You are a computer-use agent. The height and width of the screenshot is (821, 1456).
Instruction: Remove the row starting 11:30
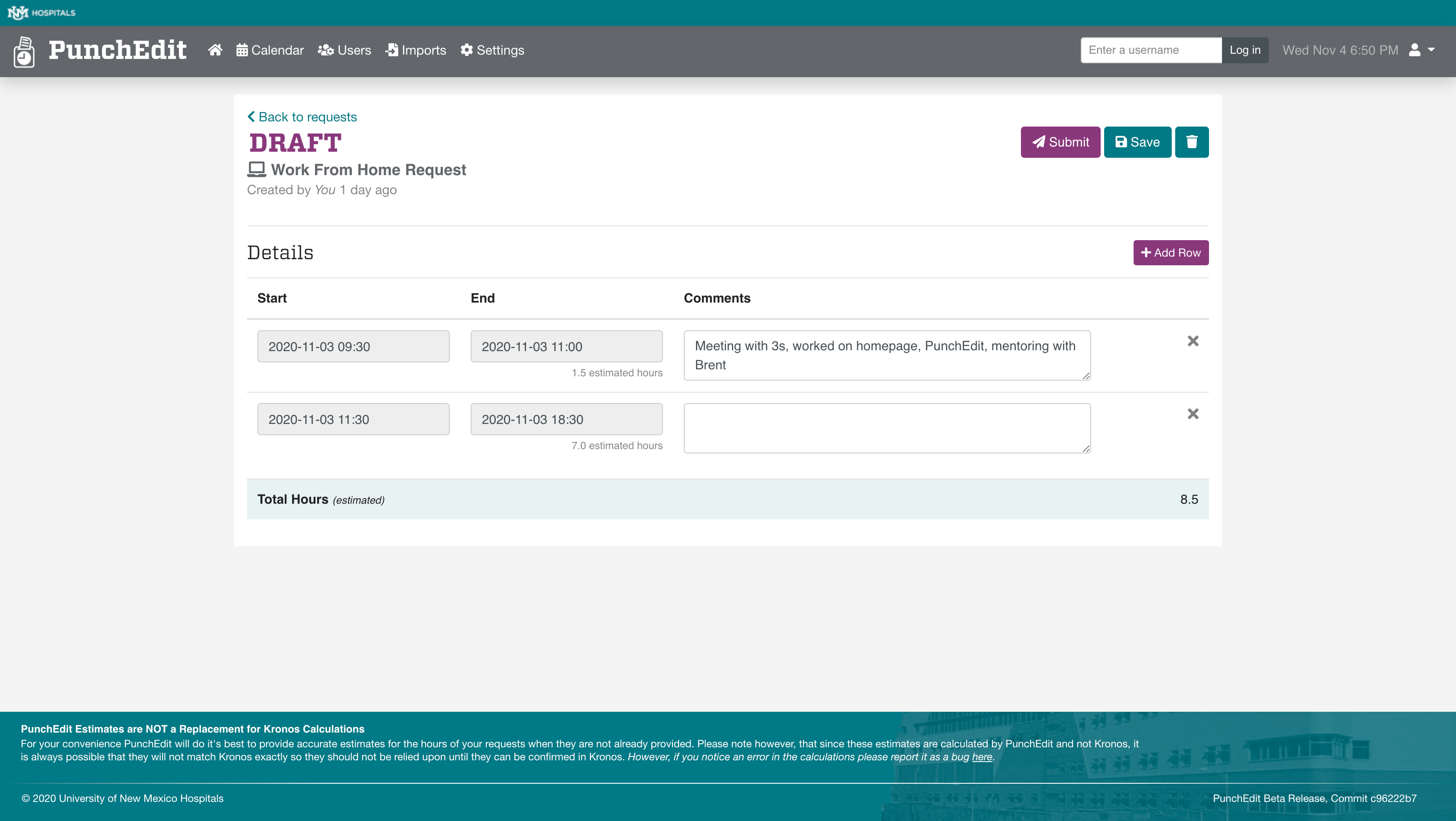[1193, 414]
